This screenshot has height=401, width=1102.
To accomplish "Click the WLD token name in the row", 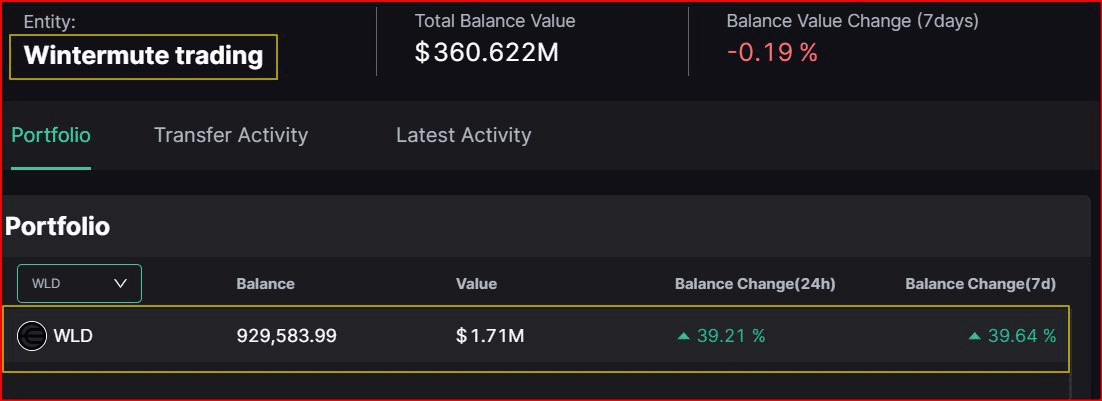I will click(x=73, y=337).
